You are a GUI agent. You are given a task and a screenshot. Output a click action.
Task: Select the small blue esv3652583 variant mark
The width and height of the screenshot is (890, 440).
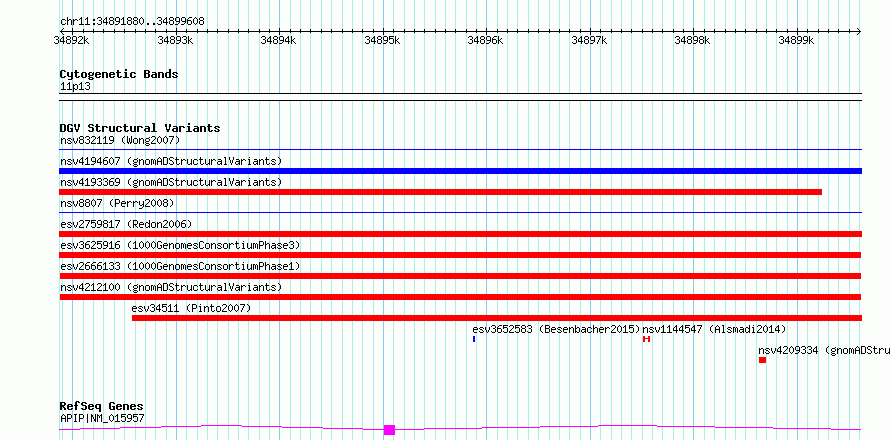(x=474, y=339)
